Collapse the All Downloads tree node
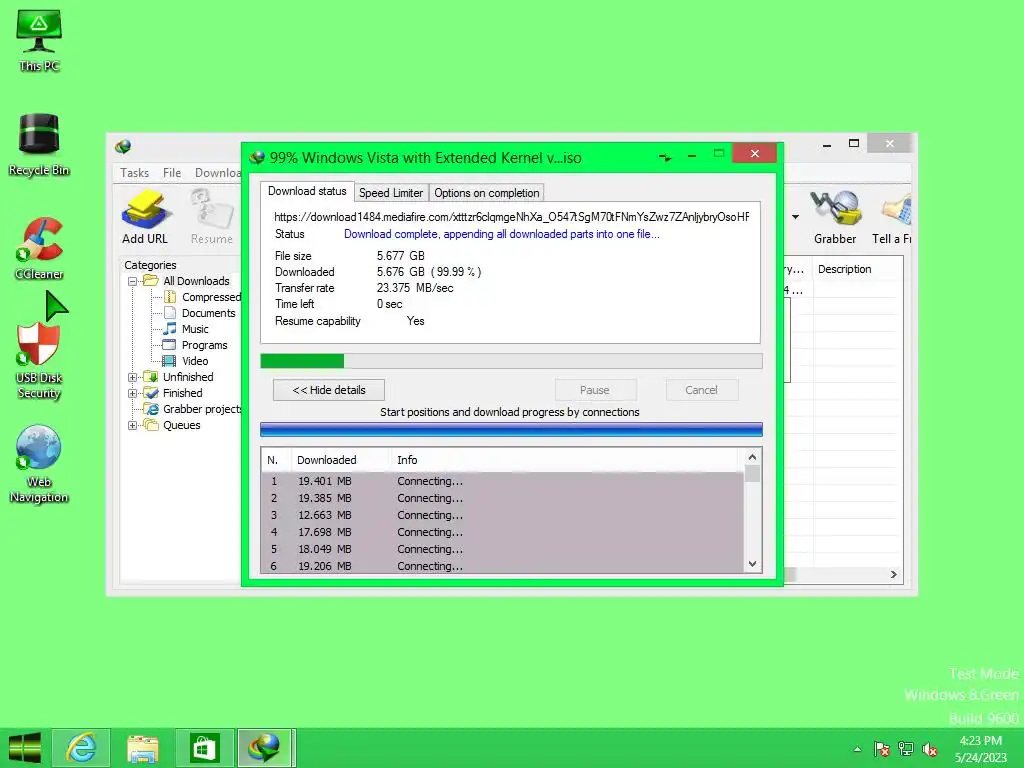 (133, 281)
